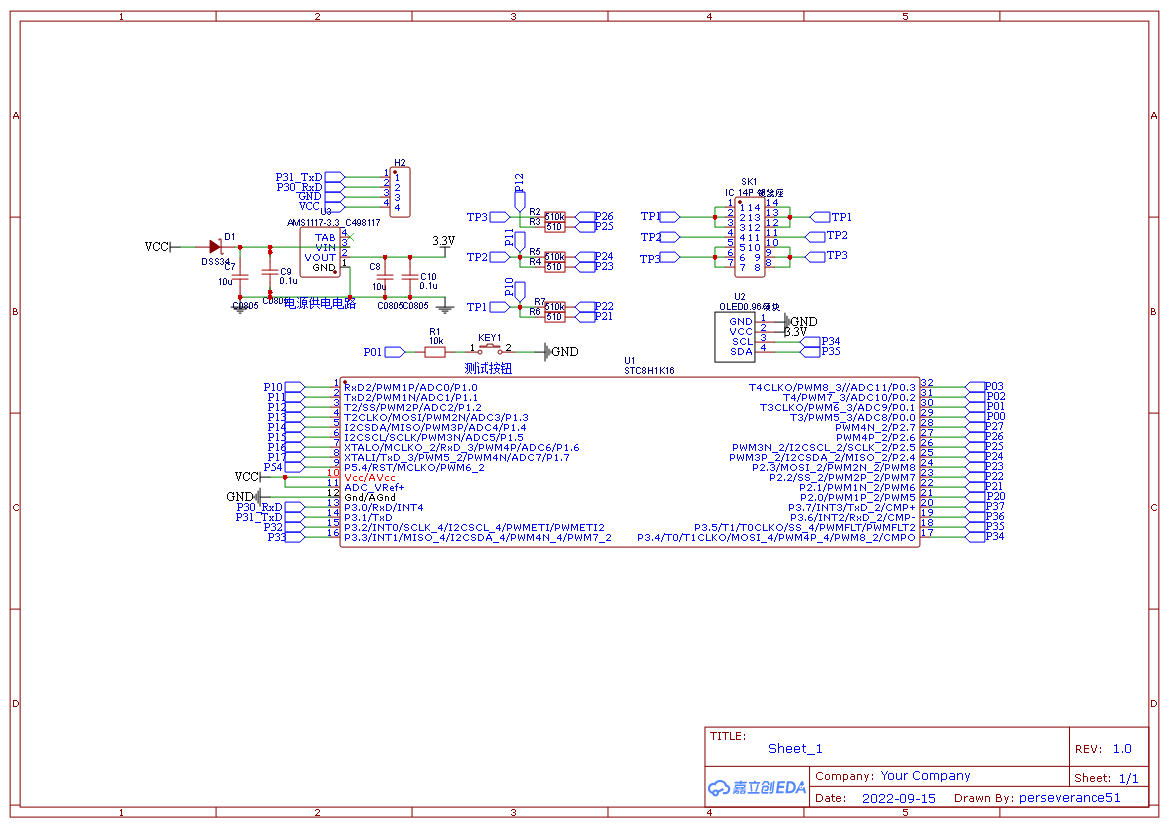
Task: Click the DSS34 diode value label
Action: click(x=215, y=262)
